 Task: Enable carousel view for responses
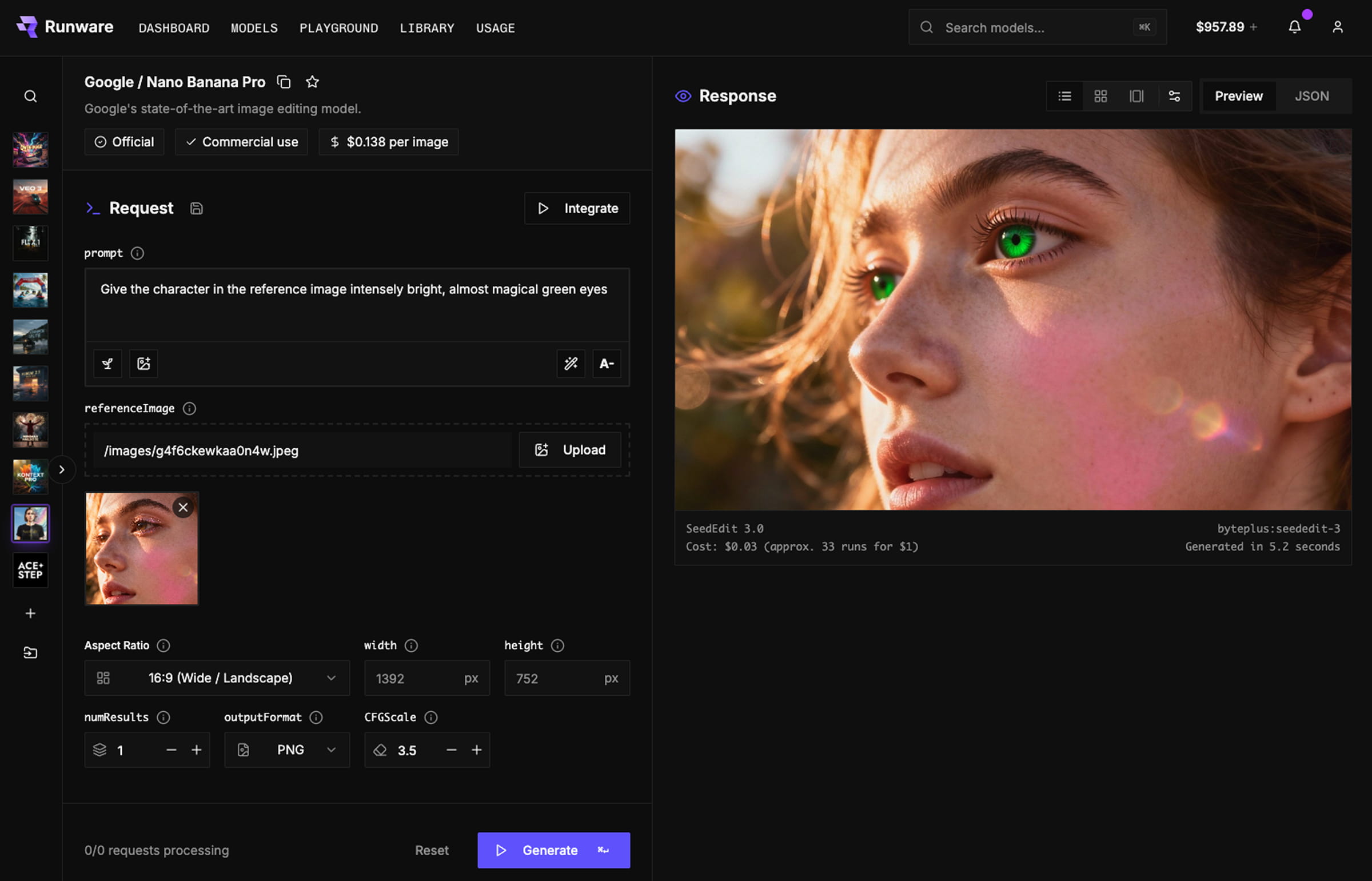[1137, 95]
